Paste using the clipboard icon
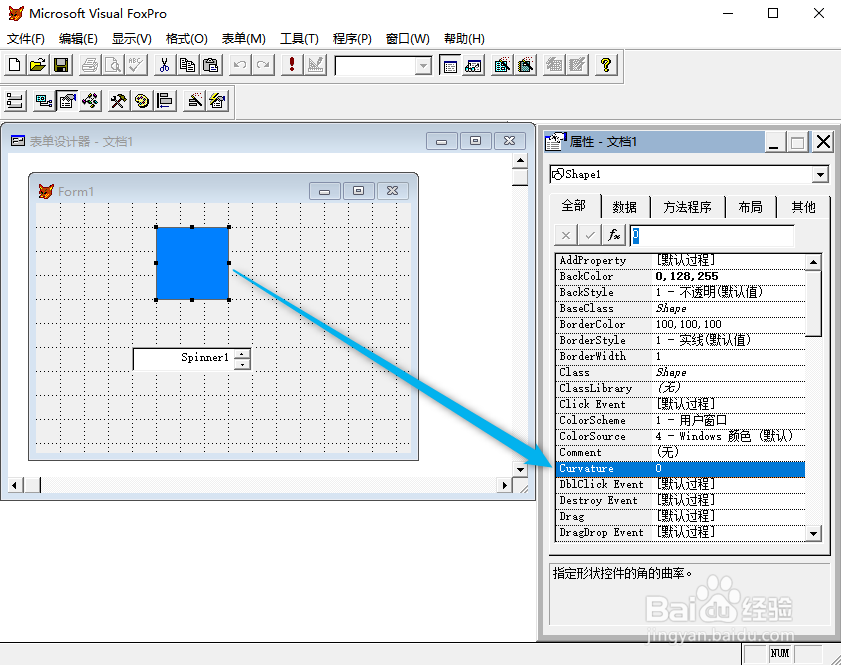This screenshot has height=665, width=841. coord(211,65)
